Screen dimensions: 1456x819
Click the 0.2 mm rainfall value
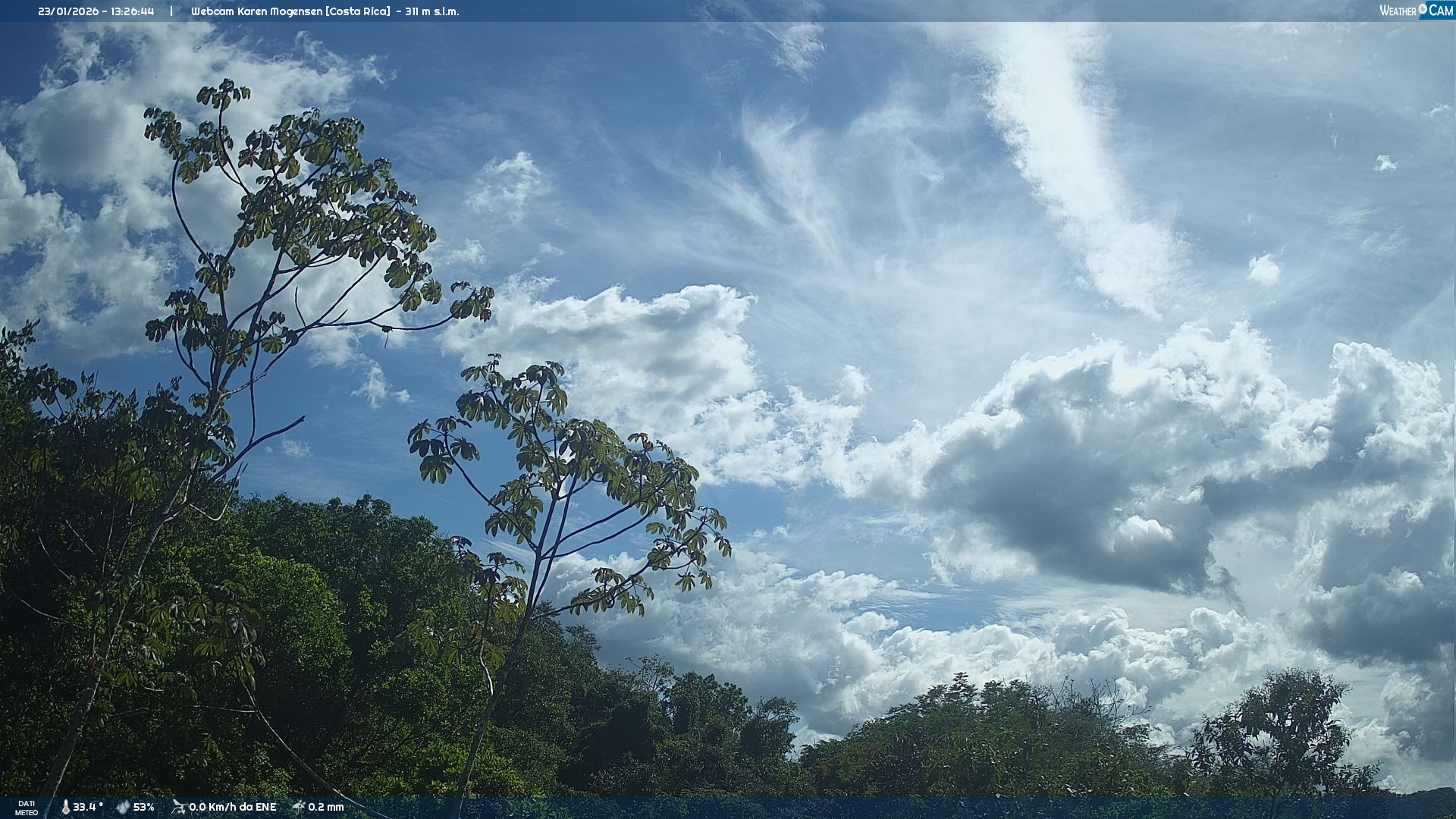click(x=326, y=807)
